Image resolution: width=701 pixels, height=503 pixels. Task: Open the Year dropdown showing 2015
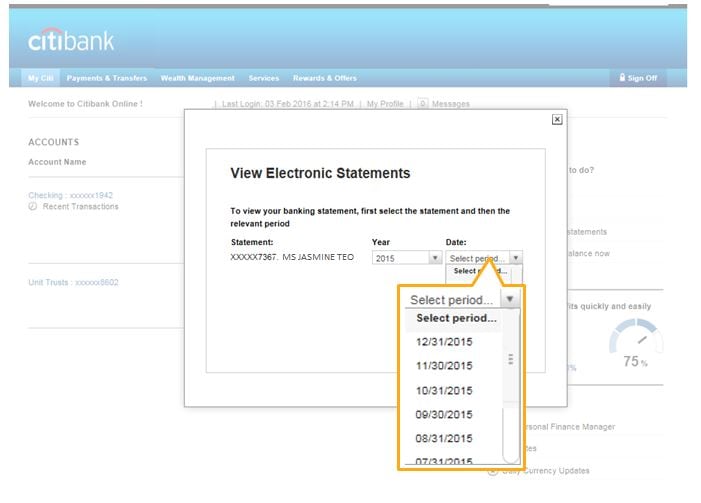(406, 258)
